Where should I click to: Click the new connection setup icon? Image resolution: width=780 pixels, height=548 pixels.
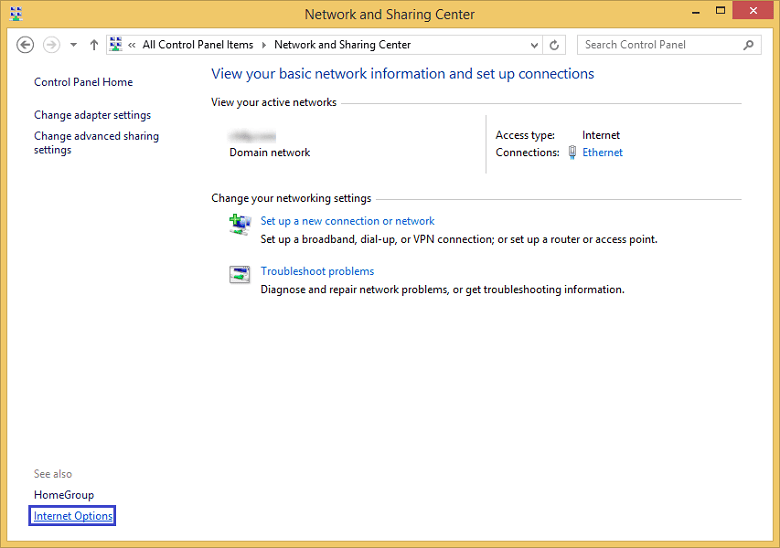tap(240, 224)
